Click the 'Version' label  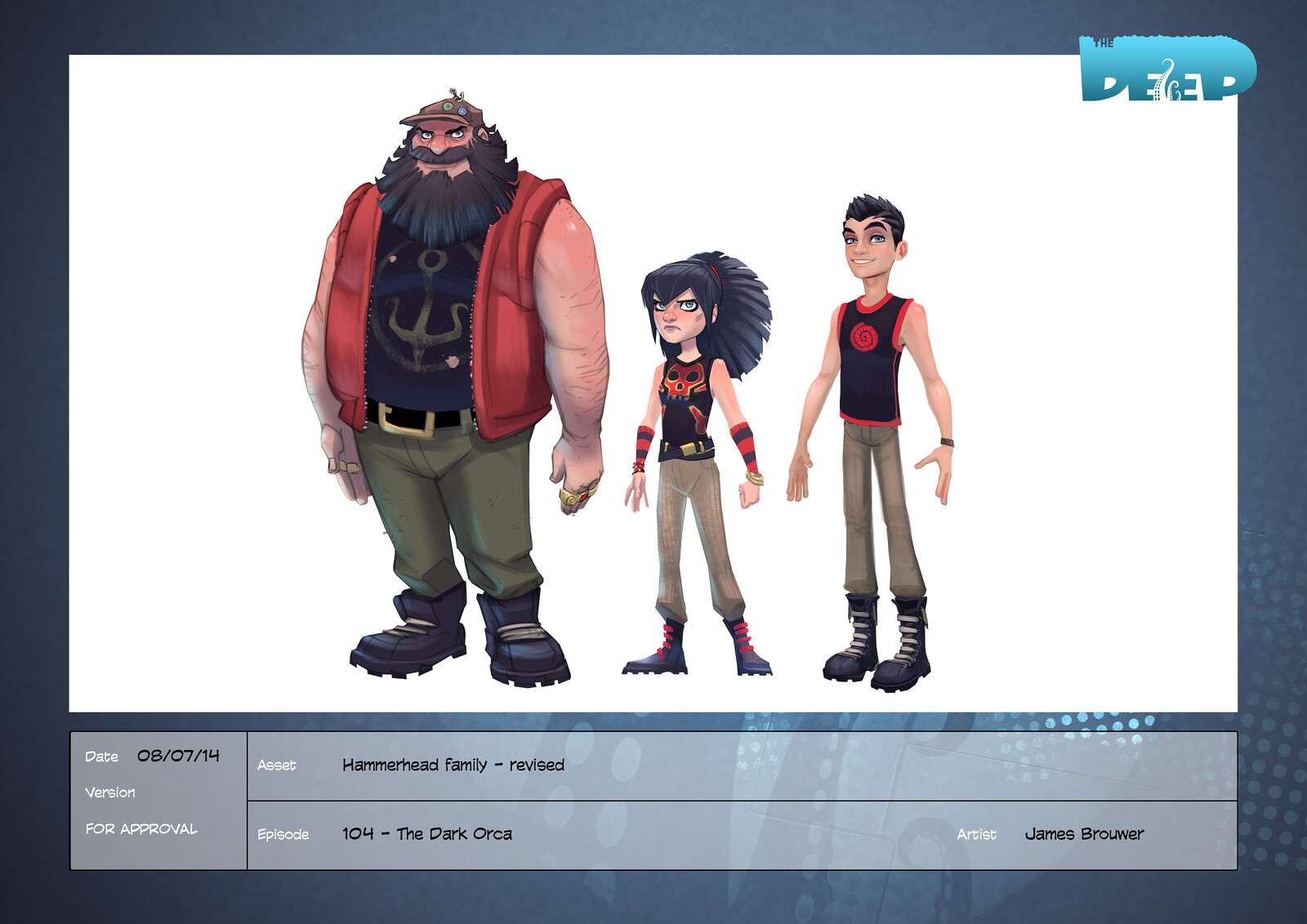(x=110, y=792)
